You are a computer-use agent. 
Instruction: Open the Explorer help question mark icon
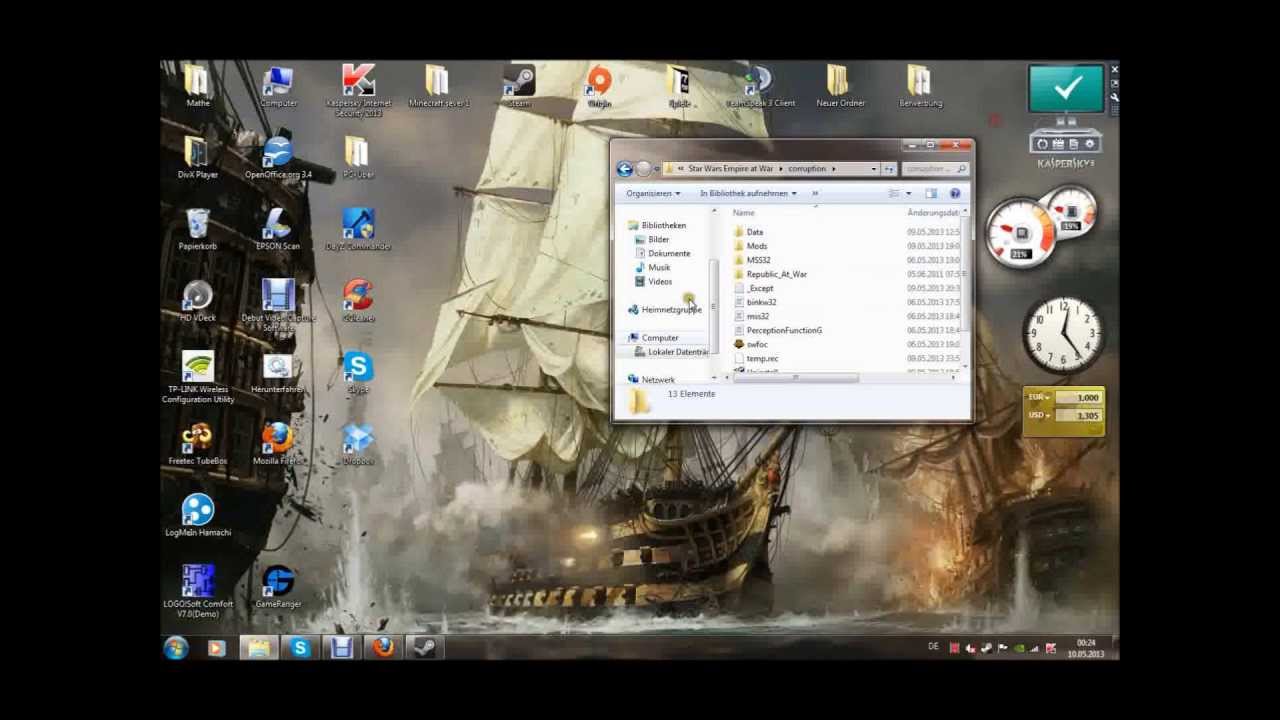point(955,193)
